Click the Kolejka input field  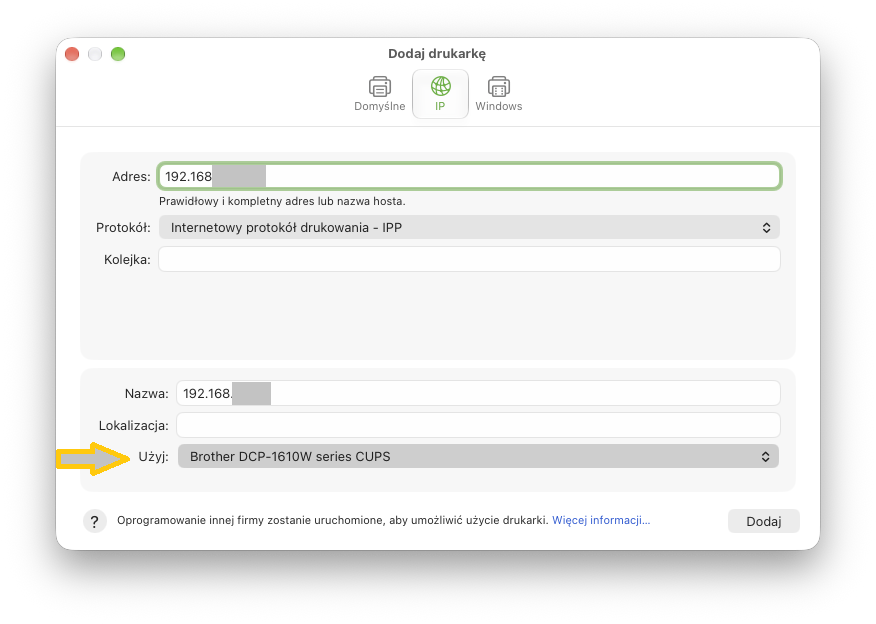tap(469, 259)
